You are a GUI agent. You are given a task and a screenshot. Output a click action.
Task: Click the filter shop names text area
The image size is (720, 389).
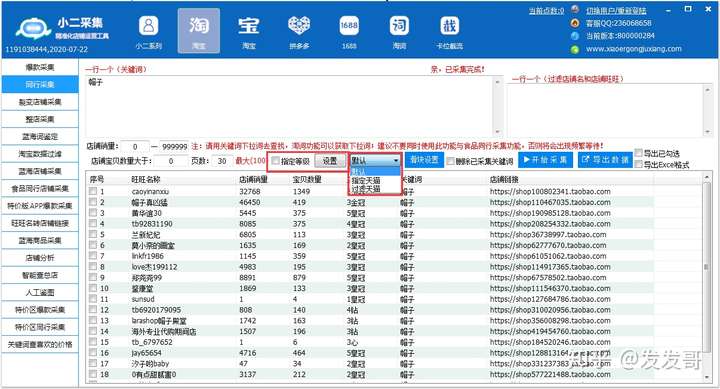click(x=605, y=110)
